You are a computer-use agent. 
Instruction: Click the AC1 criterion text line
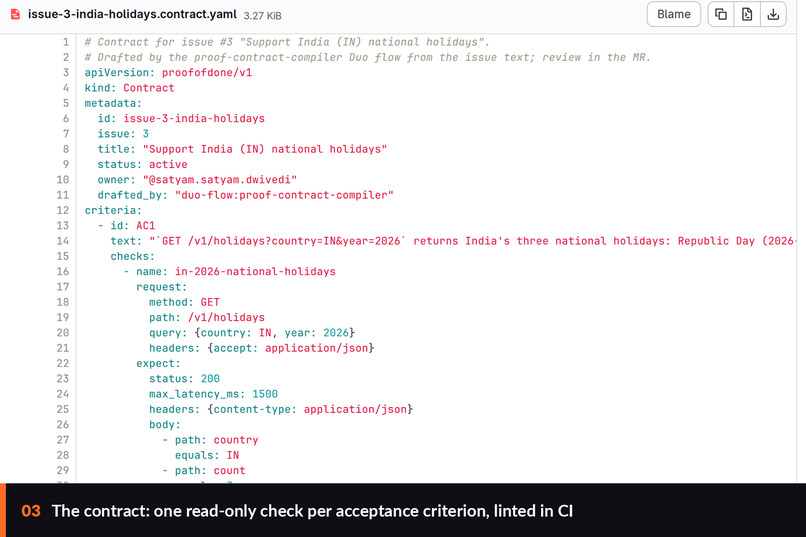click(x=453, y=241)
